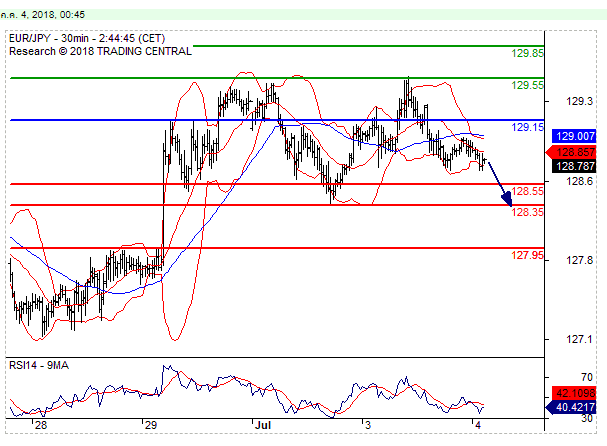Click the Research 2018 TRADING CENTRAL label
607x446 pixels.
click(100, 51)
